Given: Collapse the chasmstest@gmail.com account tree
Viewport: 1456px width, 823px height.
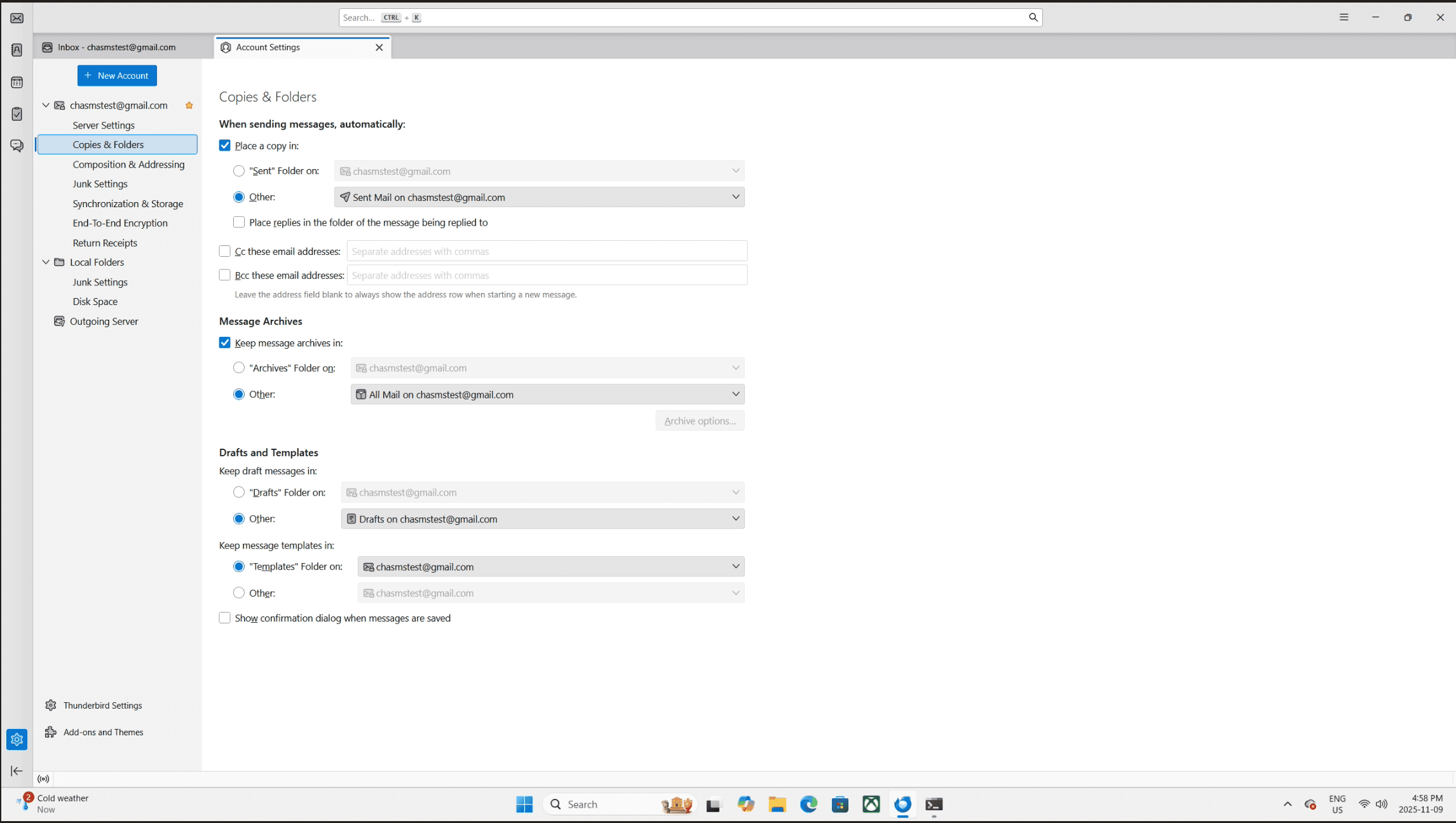Looking at the screenshot, I should (x=46, y=105).
